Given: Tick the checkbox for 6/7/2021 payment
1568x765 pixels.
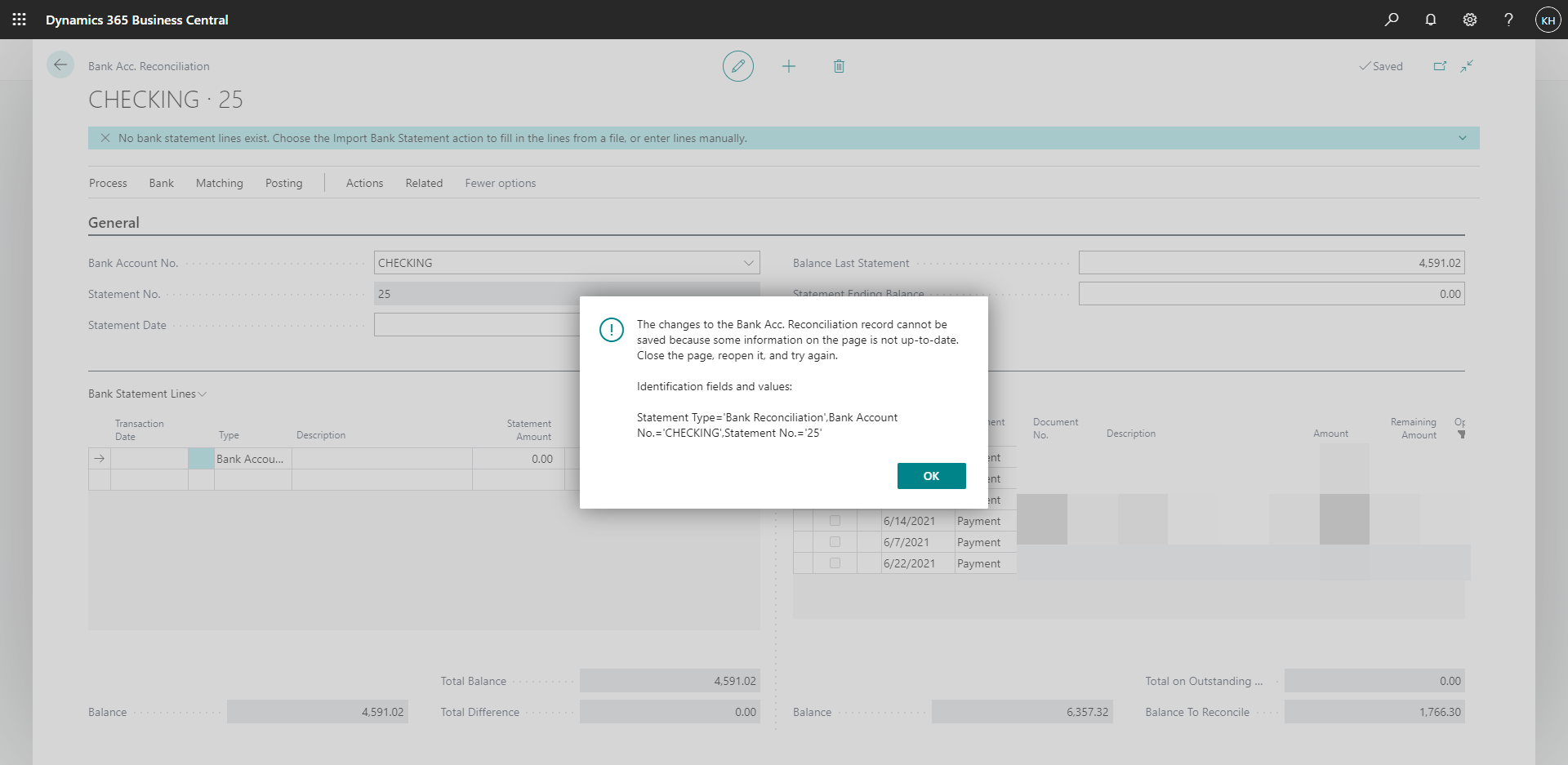Looking at the screenshot, I should [835, 542].
